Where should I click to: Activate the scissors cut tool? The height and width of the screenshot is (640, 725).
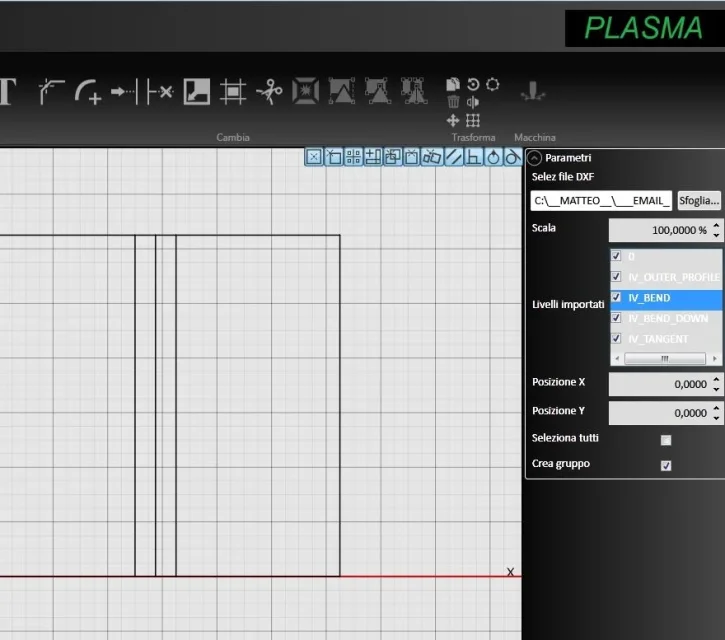tap(269, 92)
